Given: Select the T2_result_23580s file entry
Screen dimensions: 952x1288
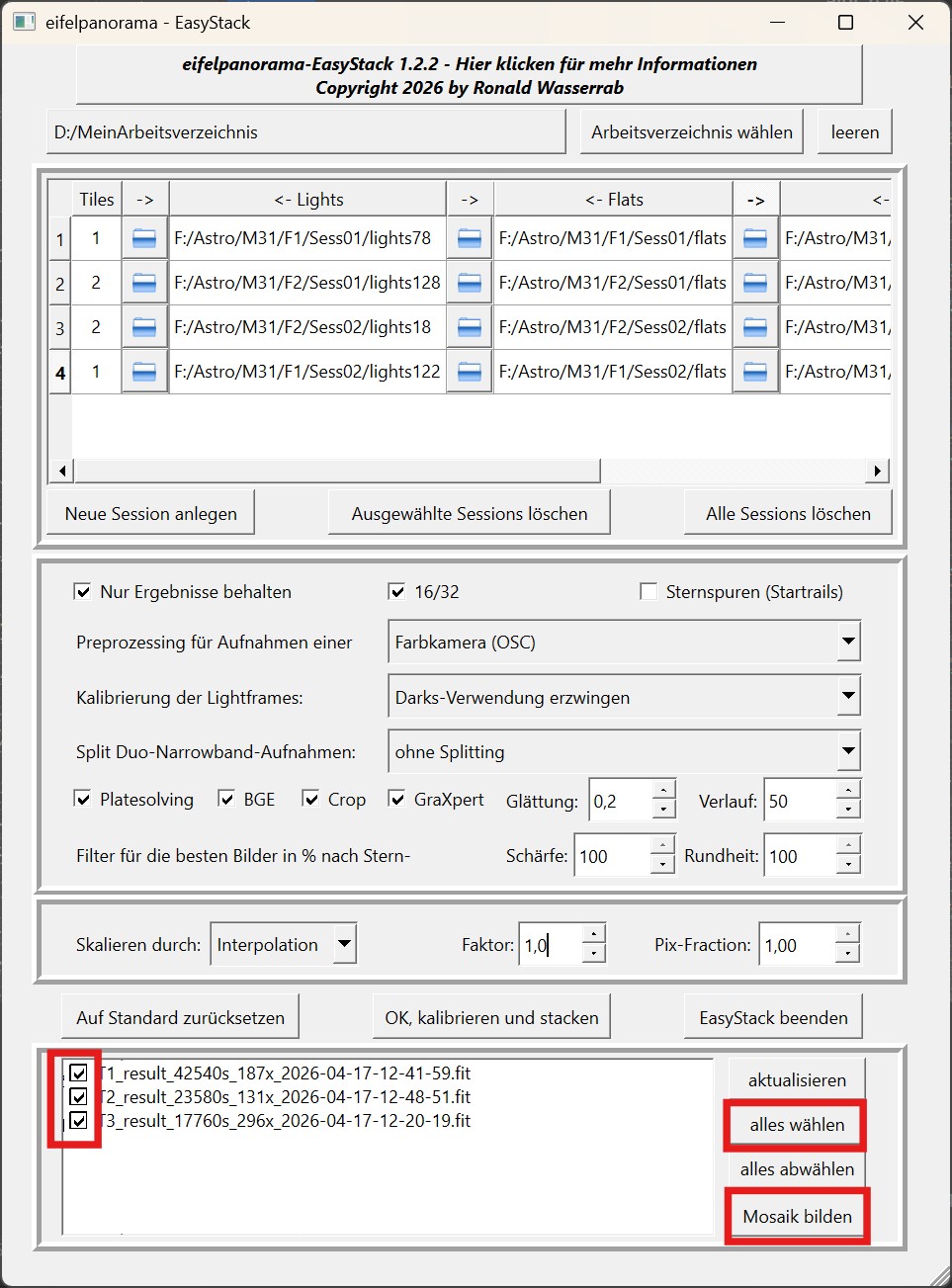Looking at the screenshot, I should [285, 1097].
